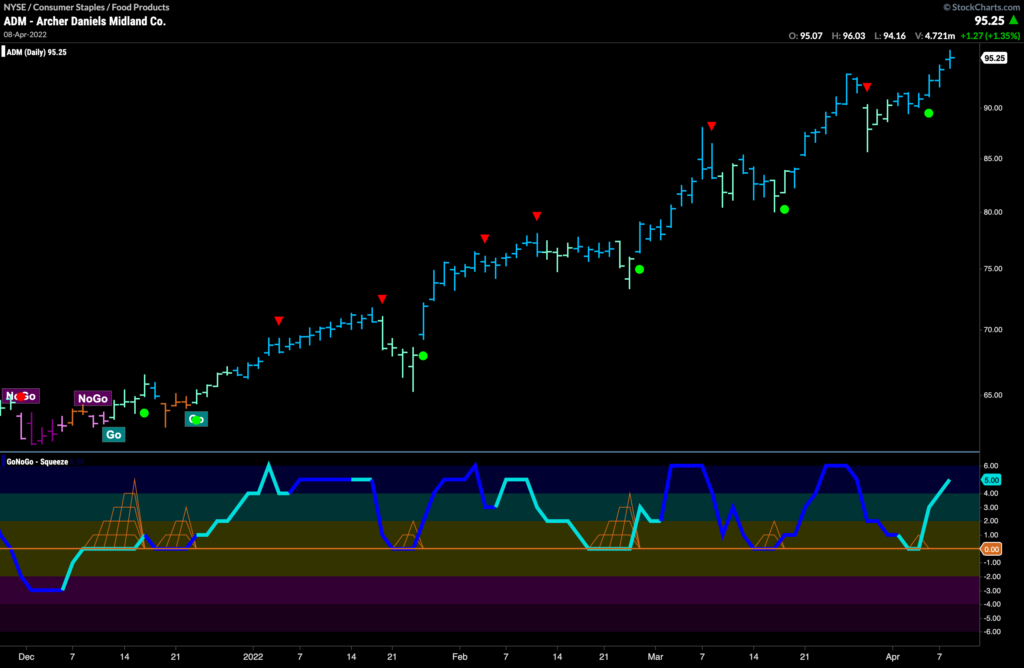Click the V: 4.721m volume value
Image resolution: width=1024 pixels, height=668 pixels.
935,36
